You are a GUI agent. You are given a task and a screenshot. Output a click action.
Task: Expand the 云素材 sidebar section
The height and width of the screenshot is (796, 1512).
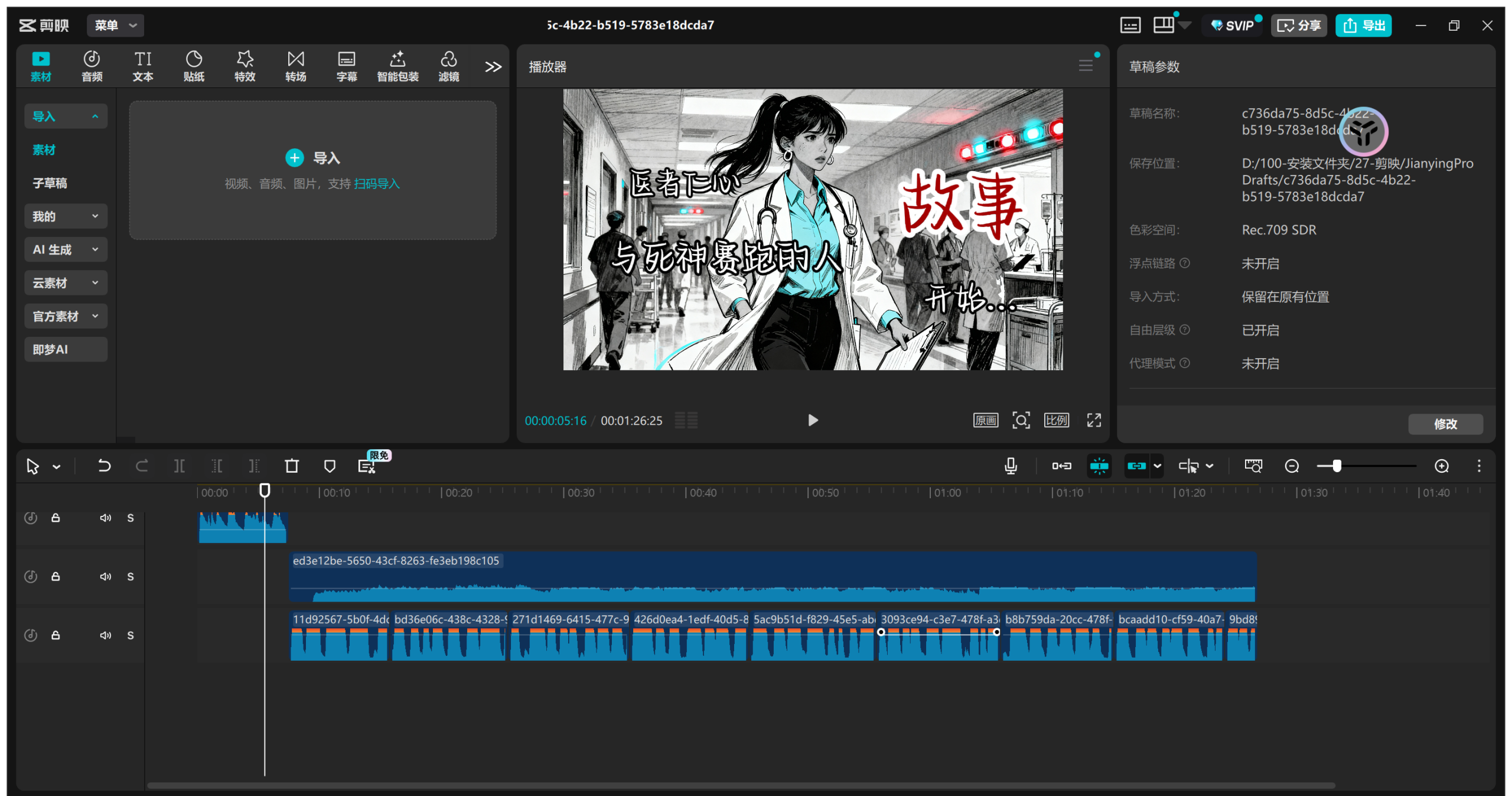pyautogui.click(x=66, y=283)
